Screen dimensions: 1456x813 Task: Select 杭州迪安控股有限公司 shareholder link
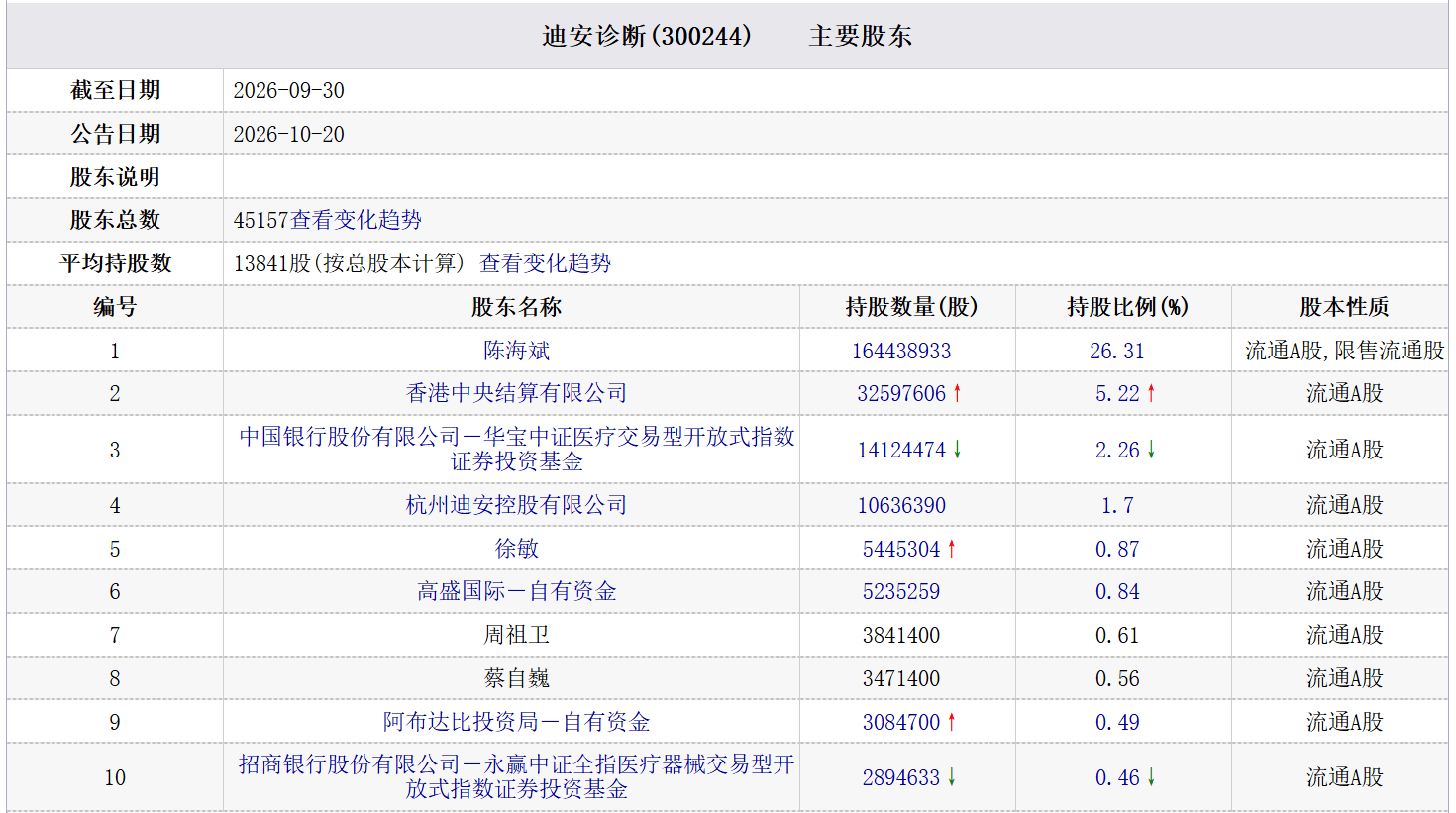point(516,505)
